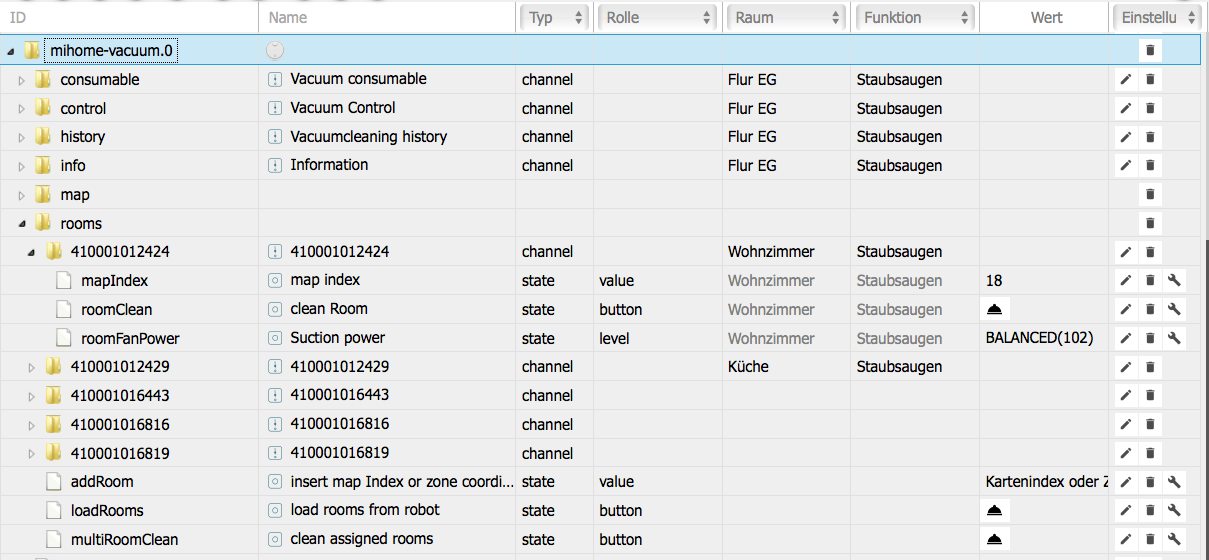Click the Wert column header
Viewport: 1209px width, 560px height.
pos(1046,17)
